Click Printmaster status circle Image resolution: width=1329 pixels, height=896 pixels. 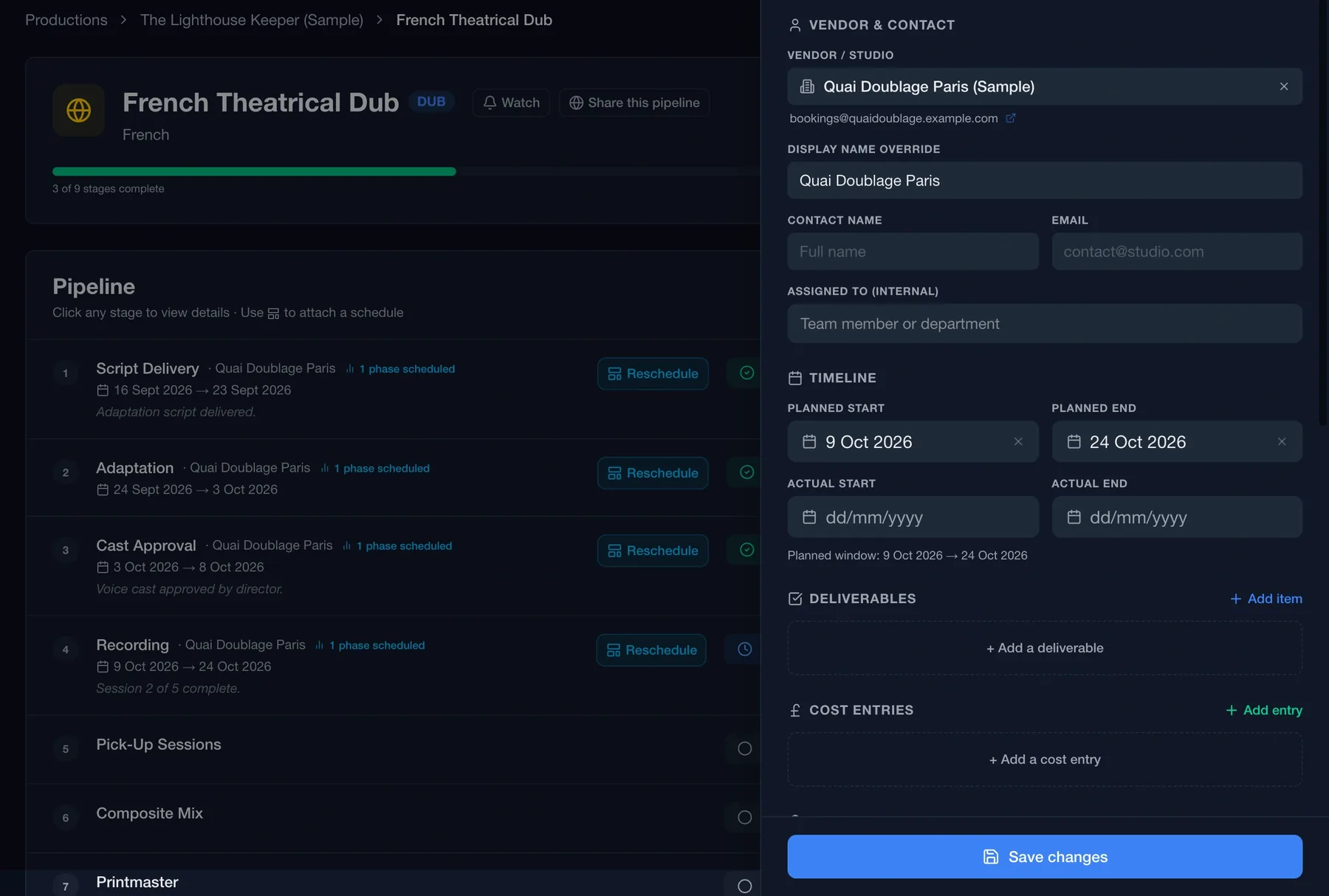tap(745, 886)
